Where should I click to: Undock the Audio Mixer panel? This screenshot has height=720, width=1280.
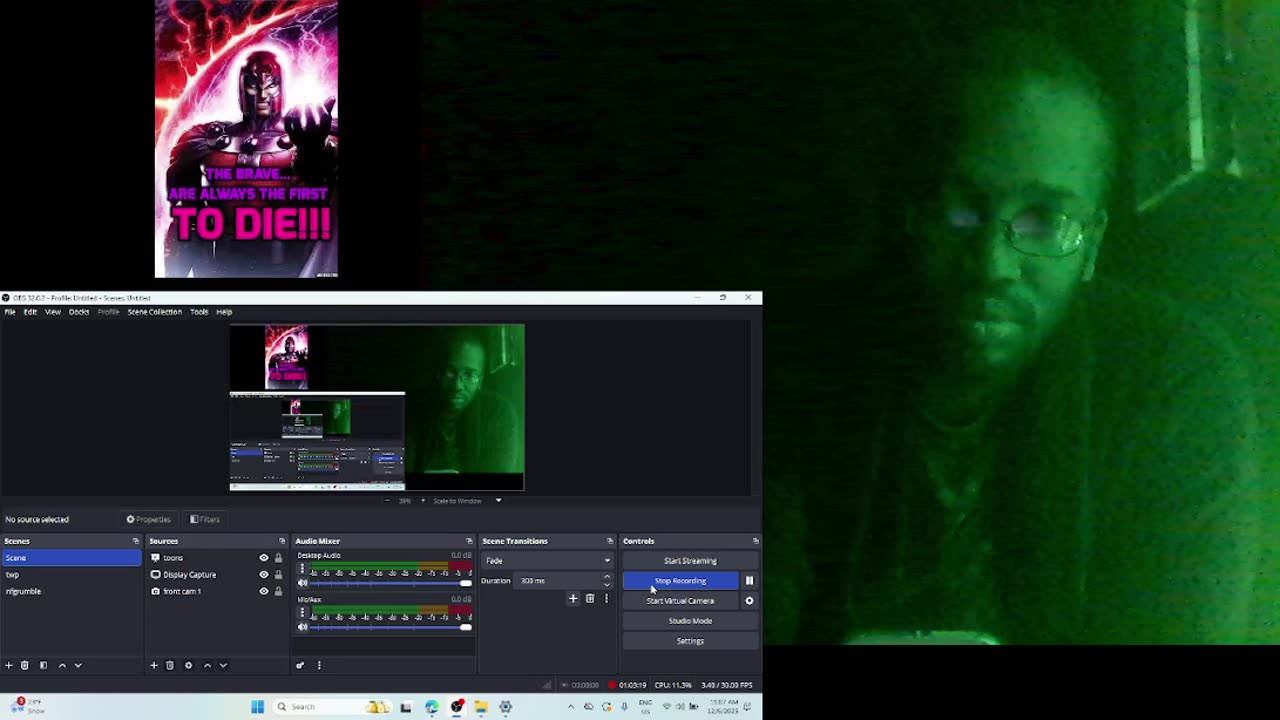coord(469,541)
